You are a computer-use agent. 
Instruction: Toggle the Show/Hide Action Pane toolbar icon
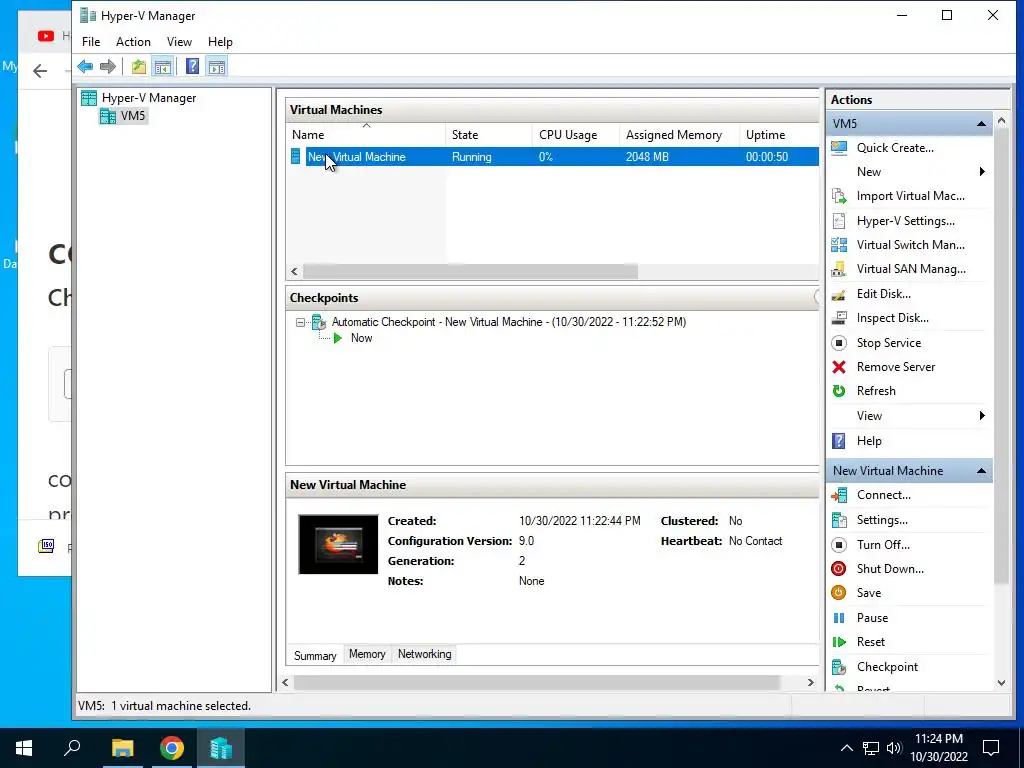[217, 67]
